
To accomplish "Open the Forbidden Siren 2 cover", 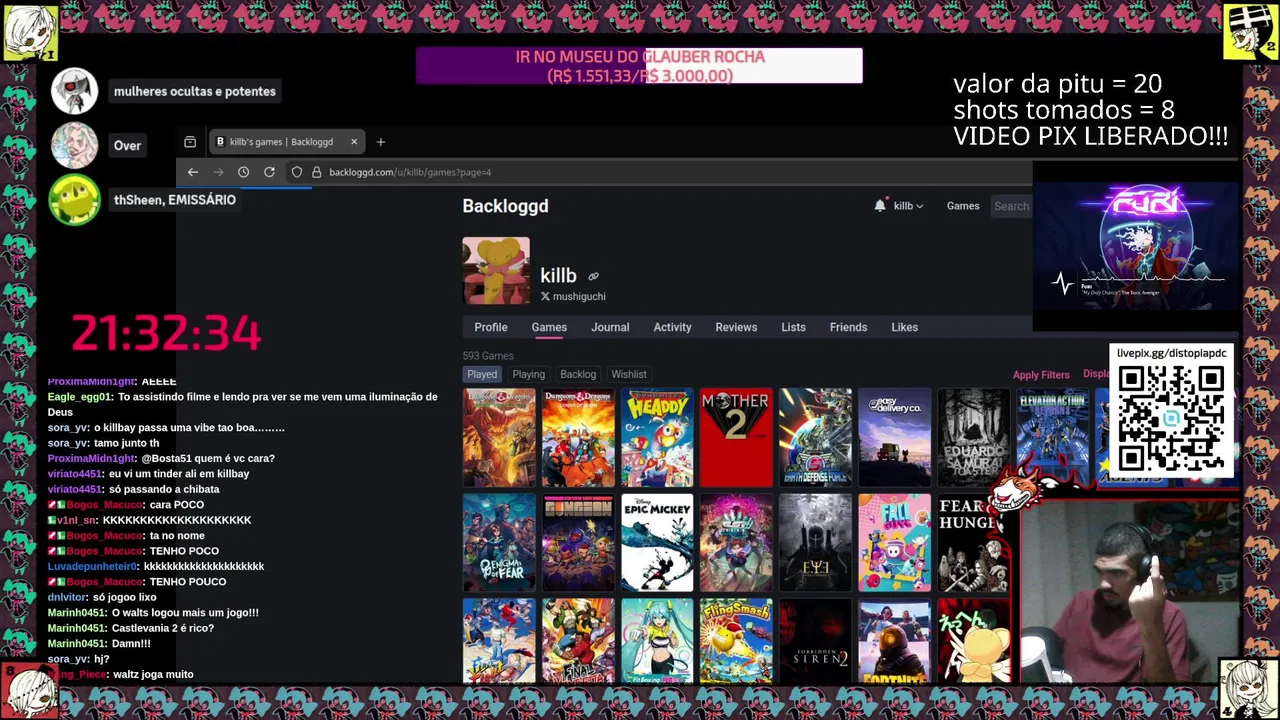I will click(815, 641).
